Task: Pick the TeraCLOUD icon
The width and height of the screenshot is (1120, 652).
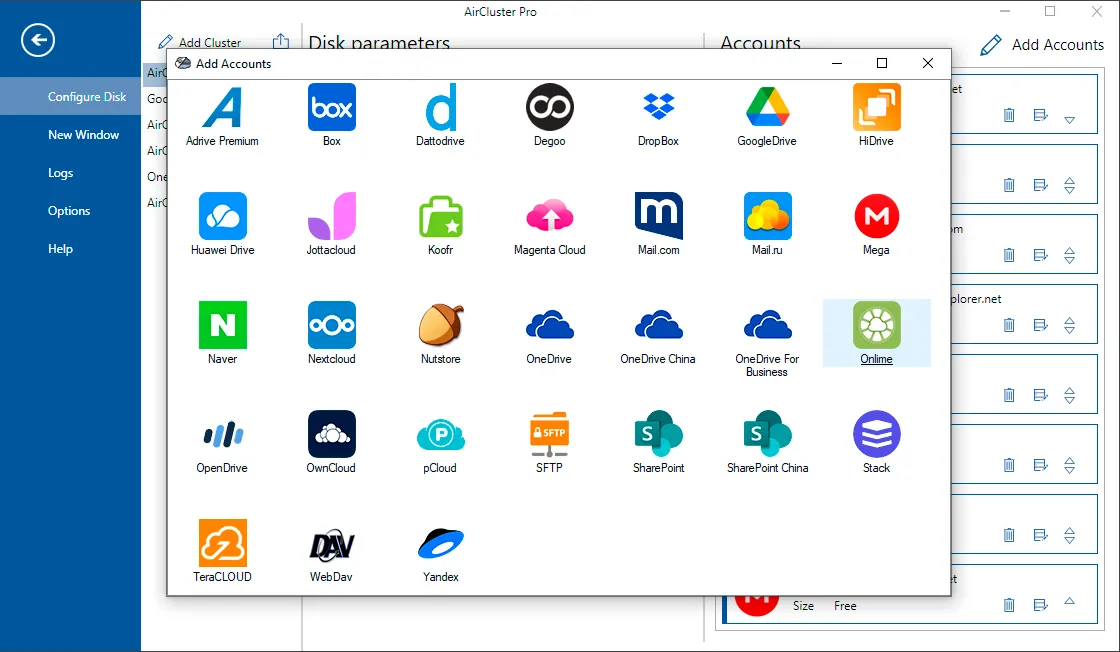Action: [223, 543]
